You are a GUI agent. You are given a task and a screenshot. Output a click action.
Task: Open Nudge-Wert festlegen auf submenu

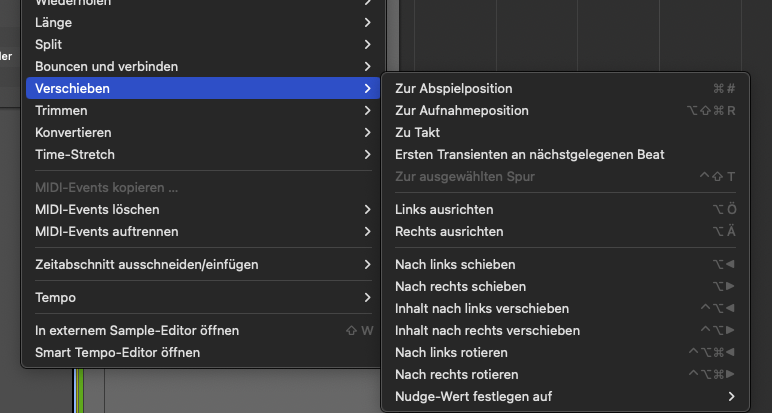[565, 396]
